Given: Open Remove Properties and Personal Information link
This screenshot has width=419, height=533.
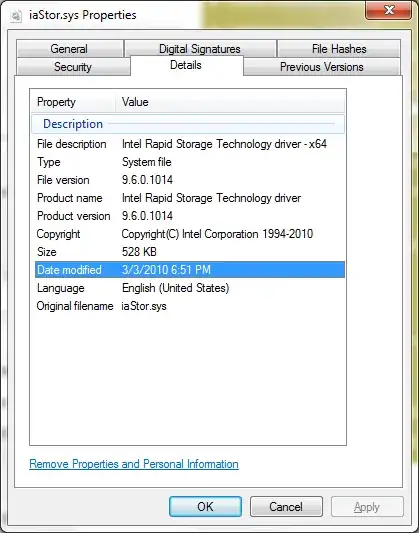Looking at the screenshot, I should click(x=134, y=464).
